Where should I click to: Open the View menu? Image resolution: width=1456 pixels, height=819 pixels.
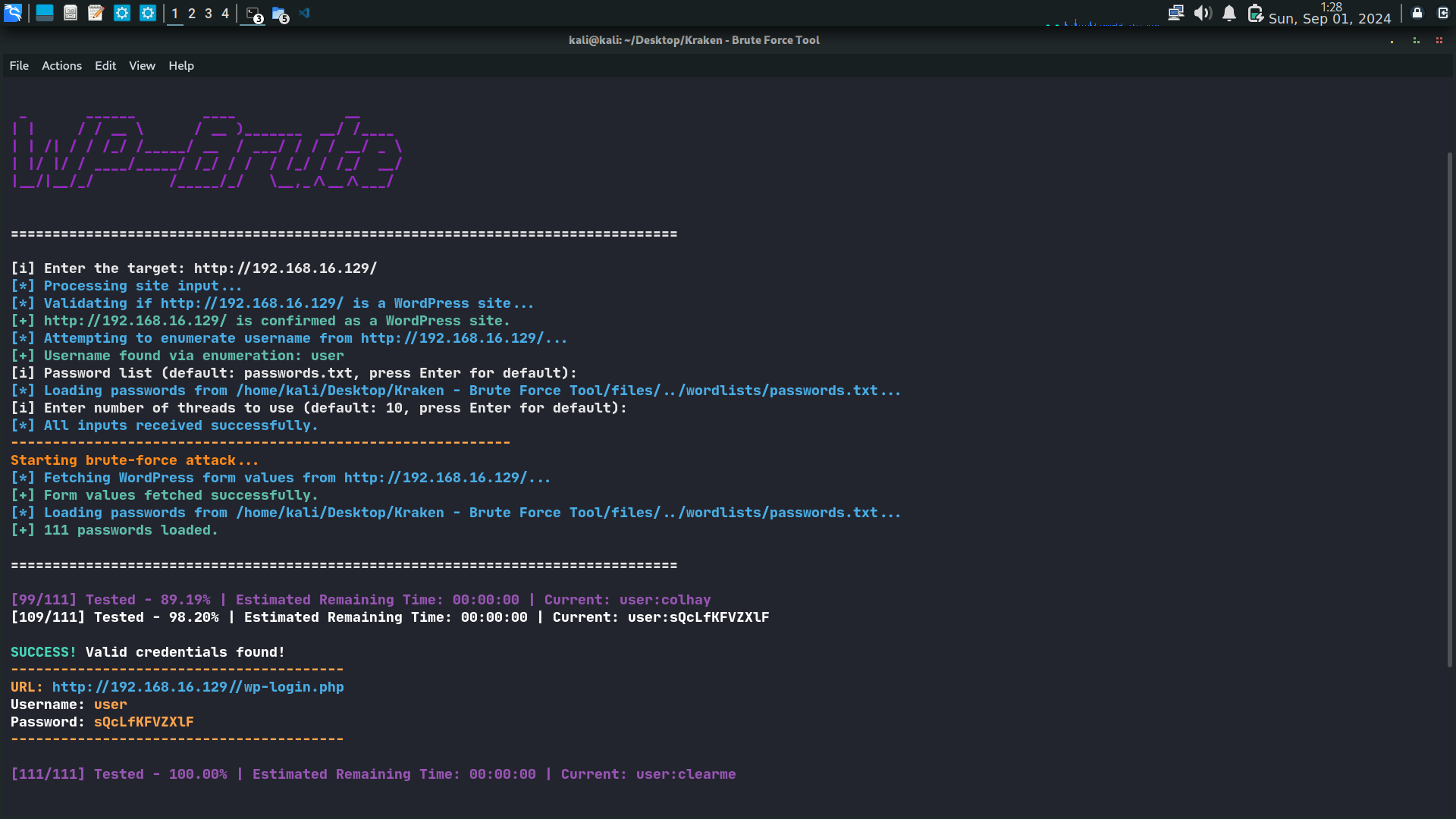[x=142, y=66]
